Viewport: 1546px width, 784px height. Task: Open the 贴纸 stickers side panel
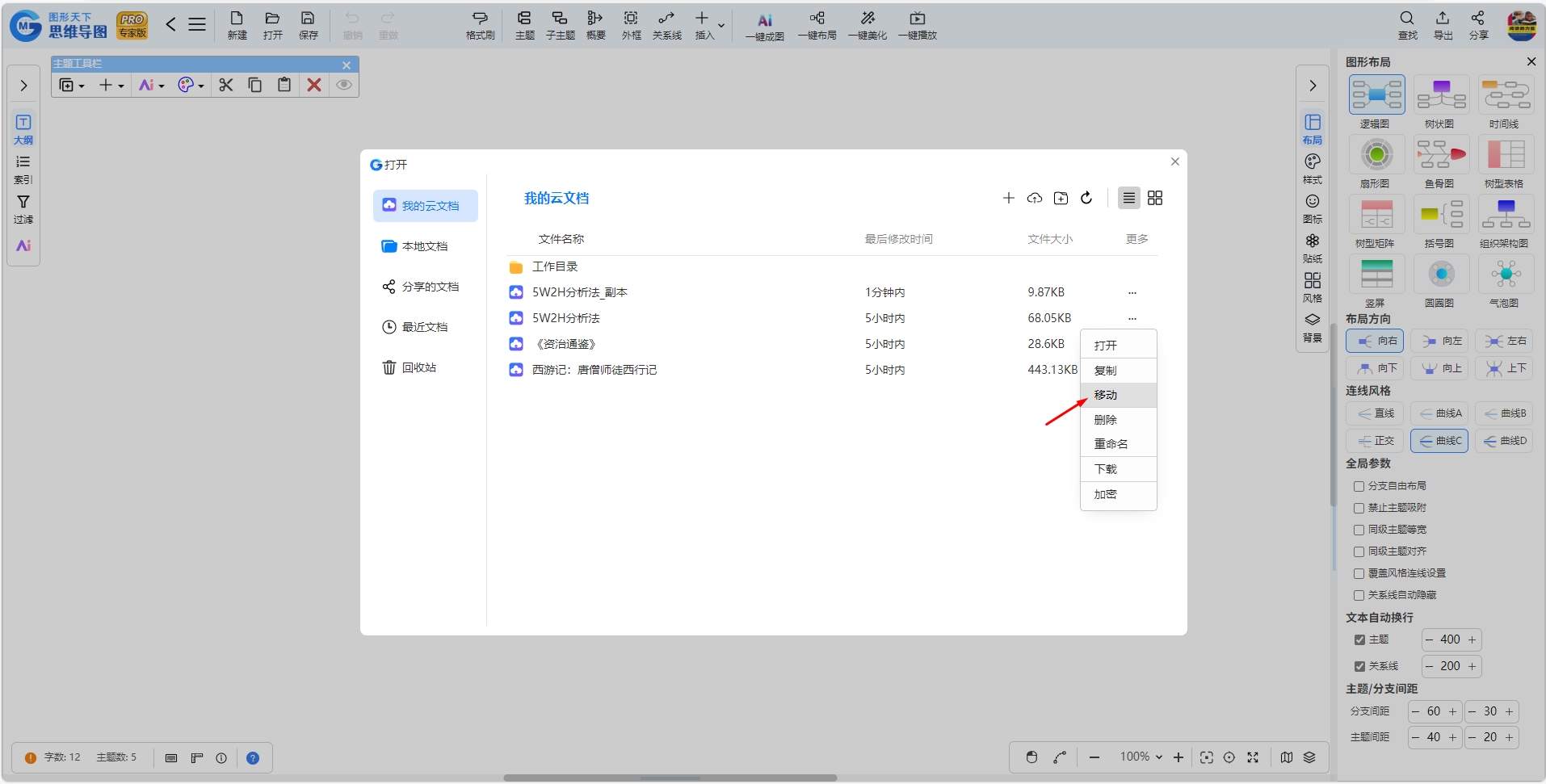click(x=1313, y=248)
